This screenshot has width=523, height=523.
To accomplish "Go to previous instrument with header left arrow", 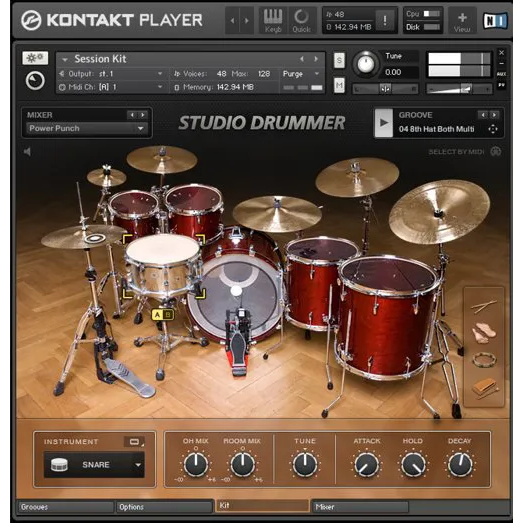I will pyautogui.click(x=232, y=21).
